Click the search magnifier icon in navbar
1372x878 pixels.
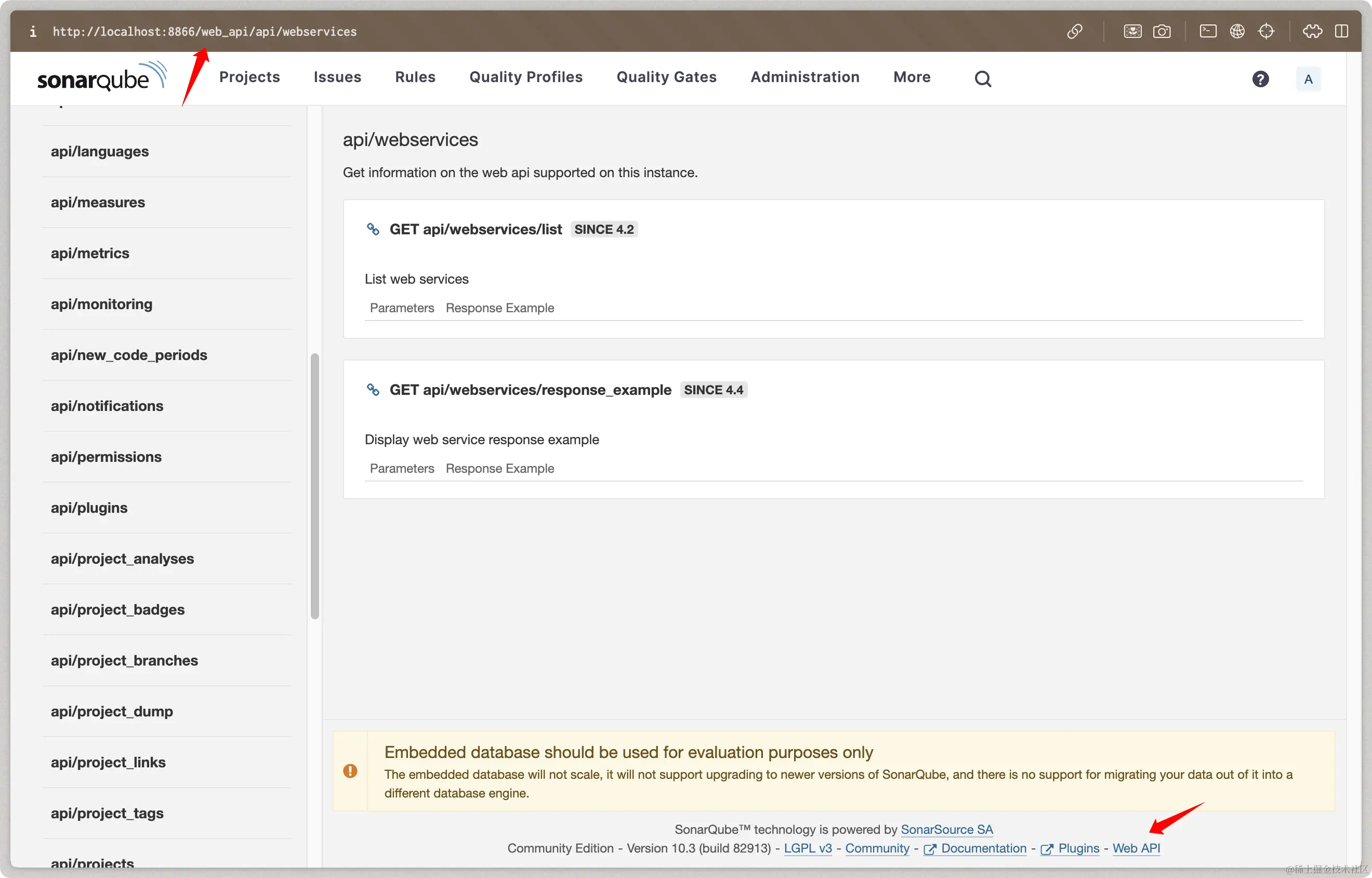point(983,78)
